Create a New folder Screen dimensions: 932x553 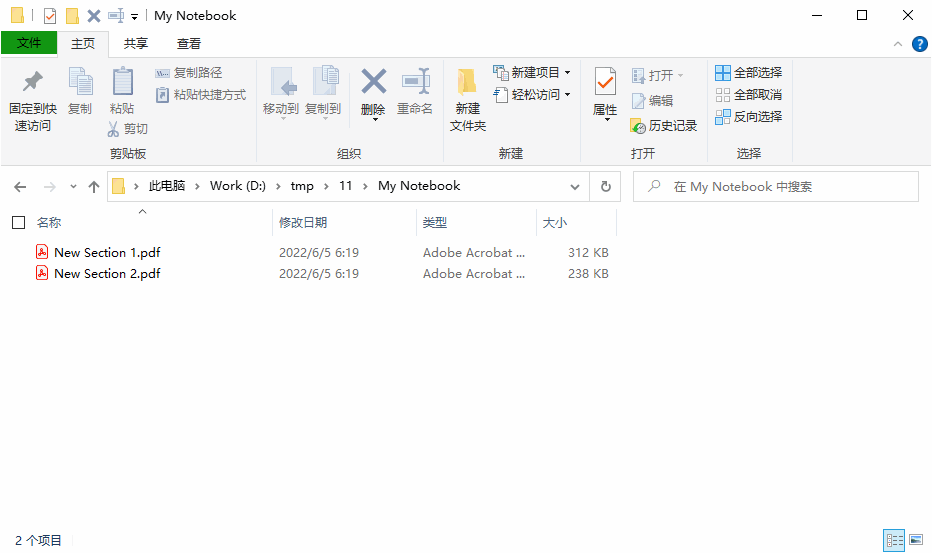tap(468, 99)
